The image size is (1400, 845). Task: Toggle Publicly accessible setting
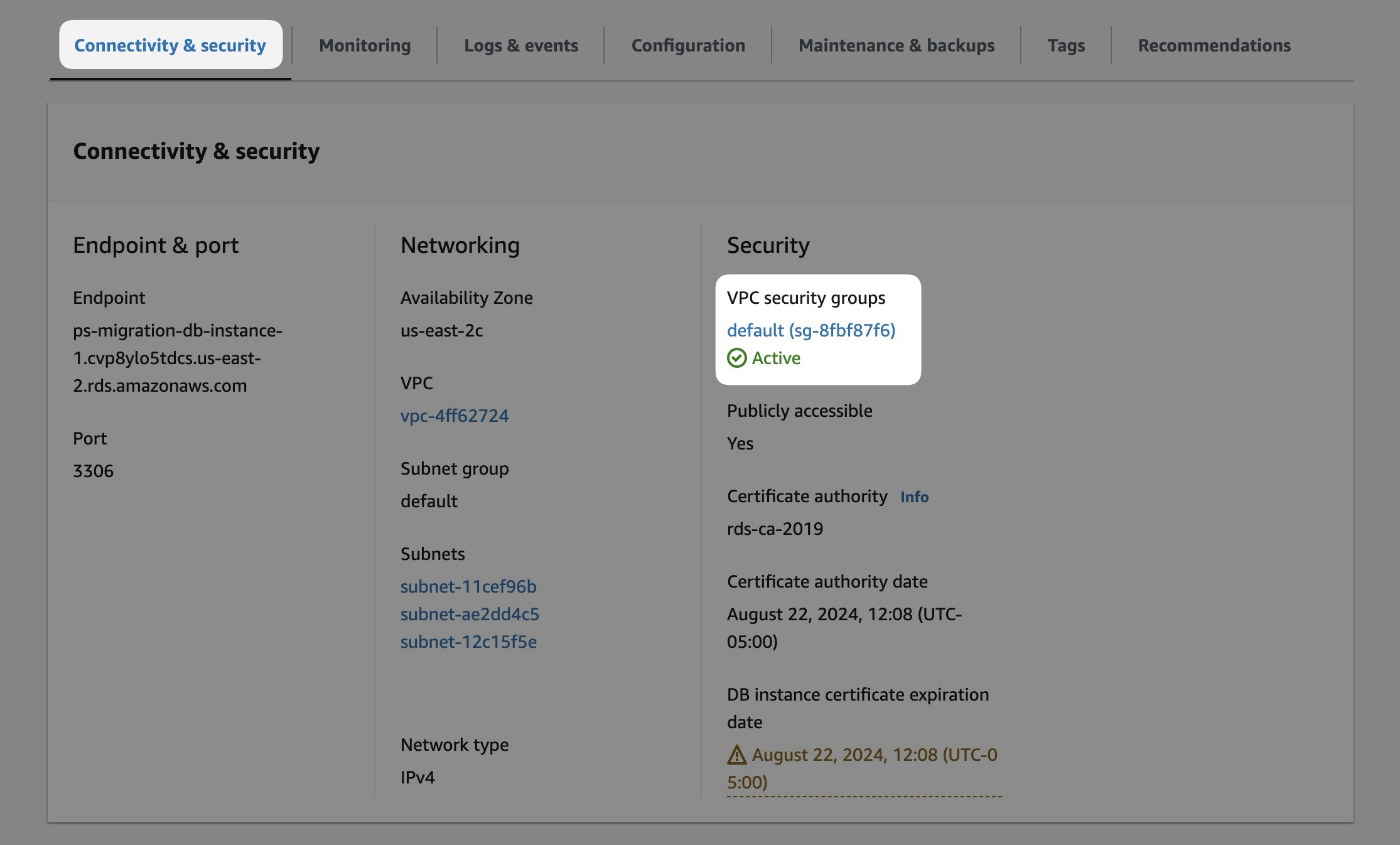(800, 410)
